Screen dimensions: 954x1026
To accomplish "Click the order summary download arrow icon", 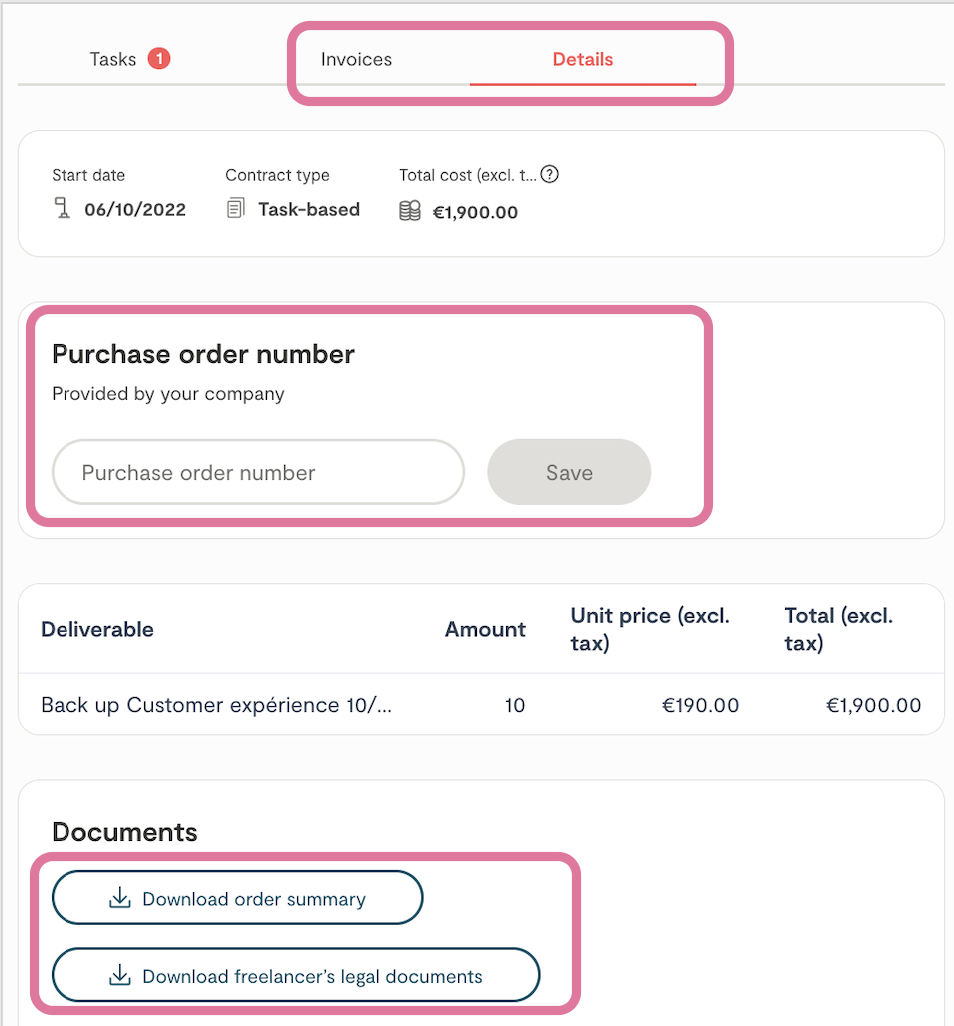I will point(120,898).
